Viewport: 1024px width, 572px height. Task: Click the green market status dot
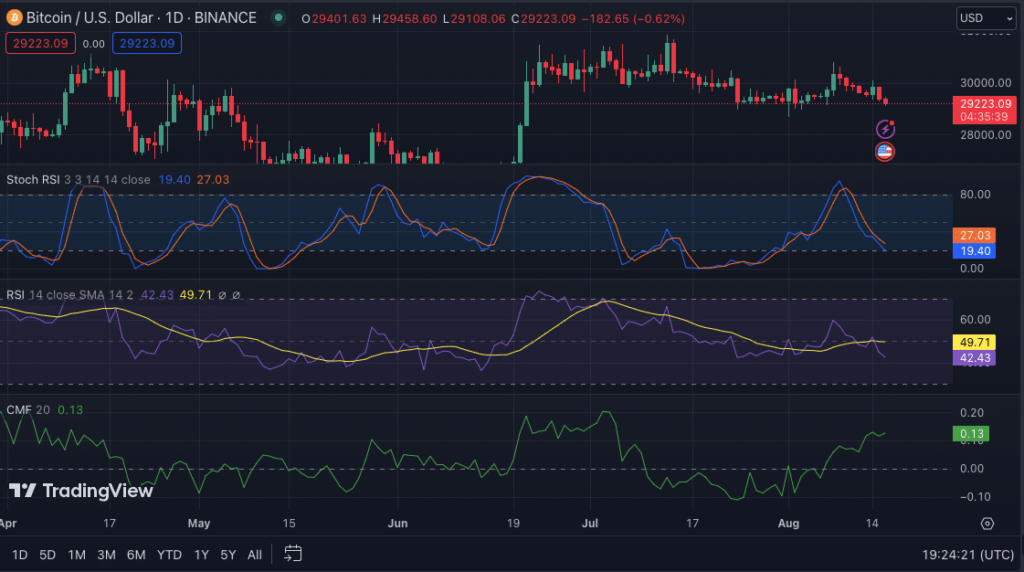click(x=277, y=18)
